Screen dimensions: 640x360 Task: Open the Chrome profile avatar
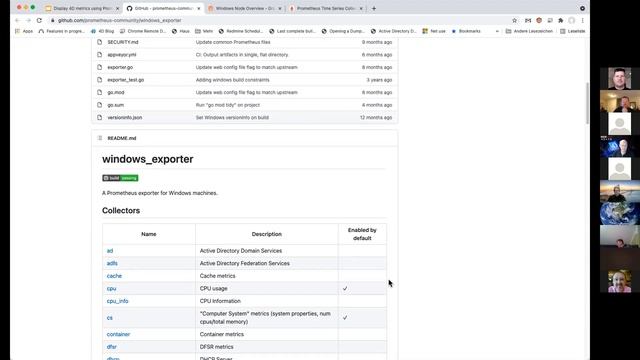(572, 20)
